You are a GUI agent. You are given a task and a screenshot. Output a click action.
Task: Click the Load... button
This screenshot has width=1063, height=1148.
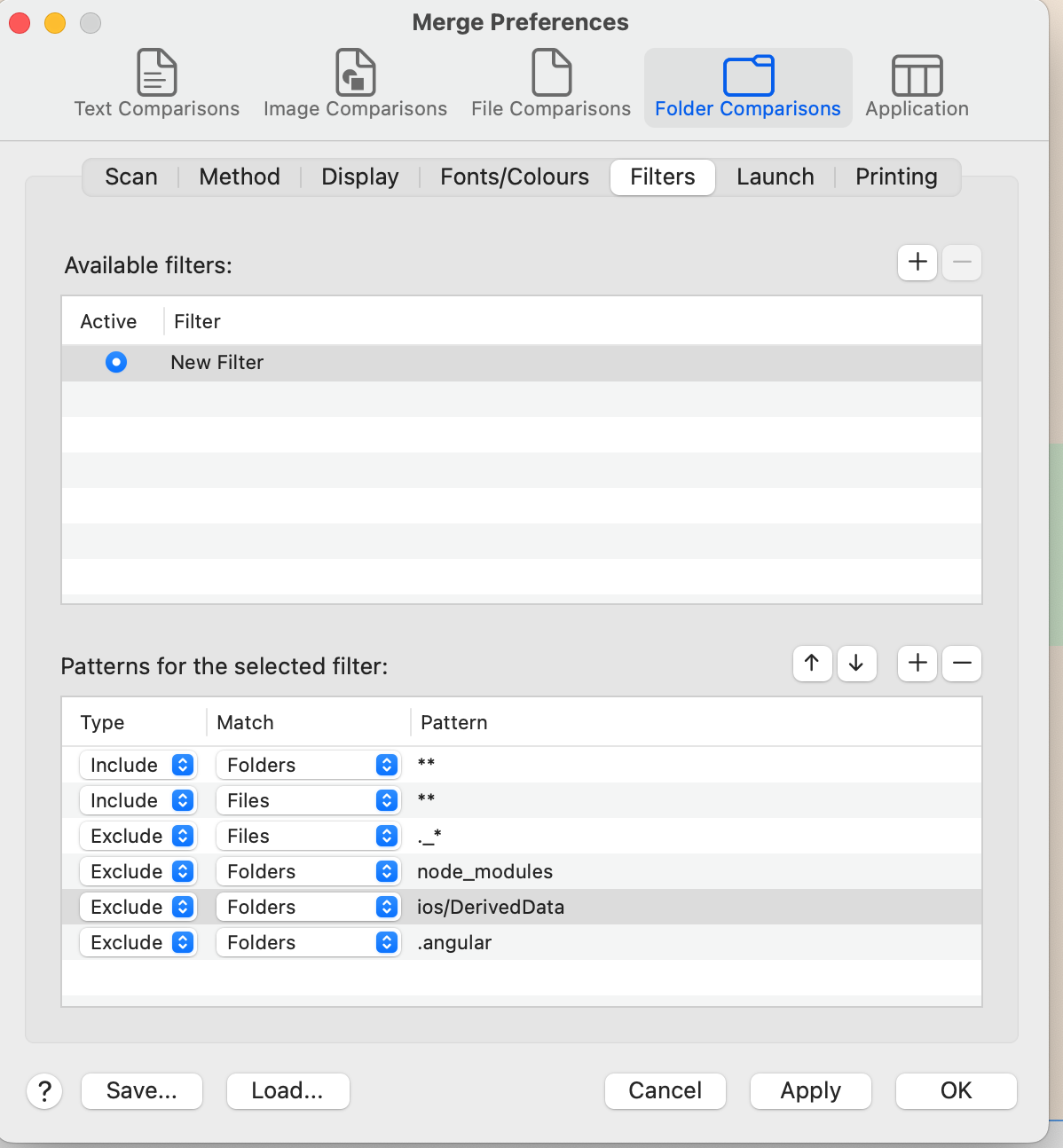point(287,1090)
